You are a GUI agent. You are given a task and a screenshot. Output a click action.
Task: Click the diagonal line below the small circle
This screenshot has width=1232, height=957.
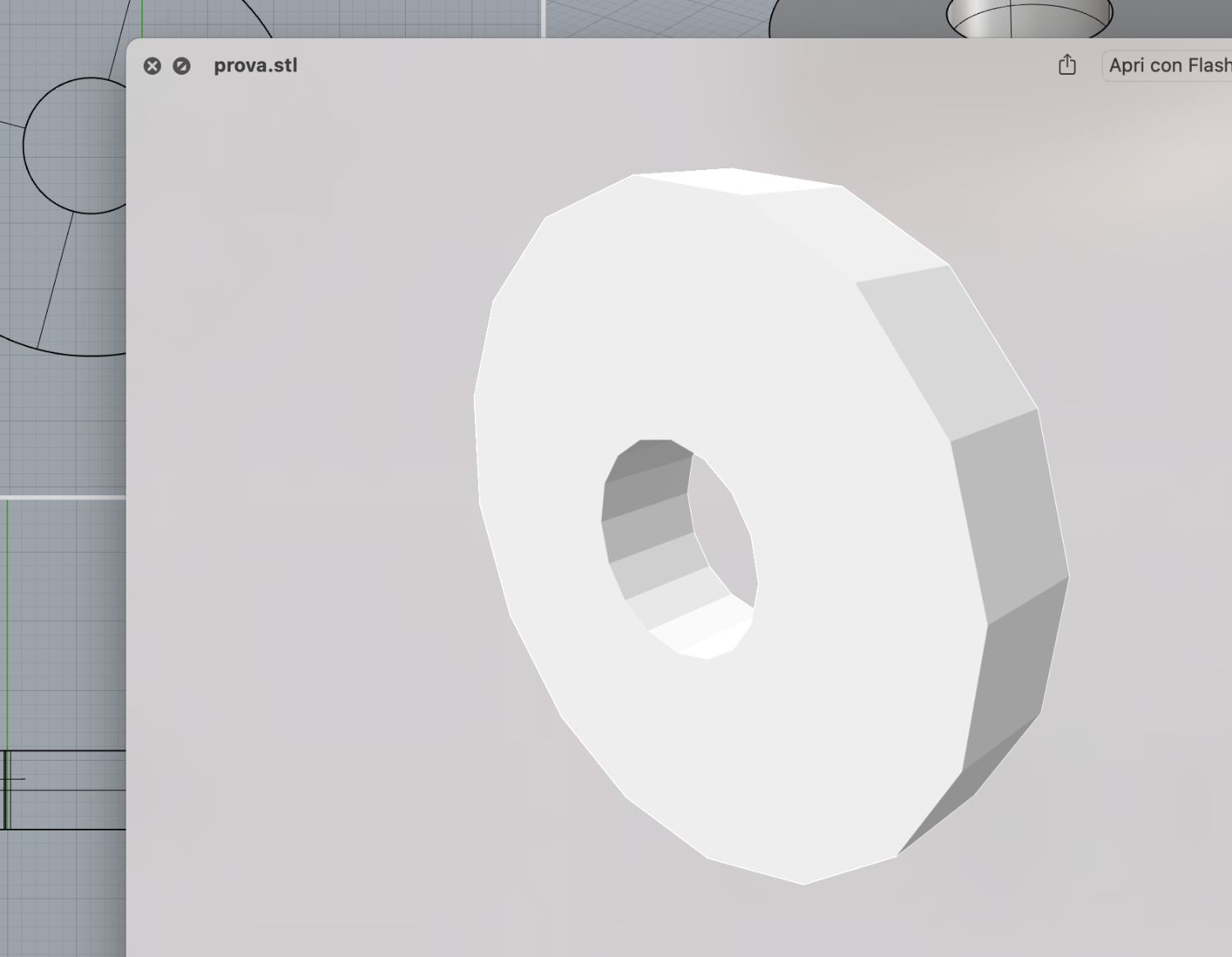(x=54, y=279)
